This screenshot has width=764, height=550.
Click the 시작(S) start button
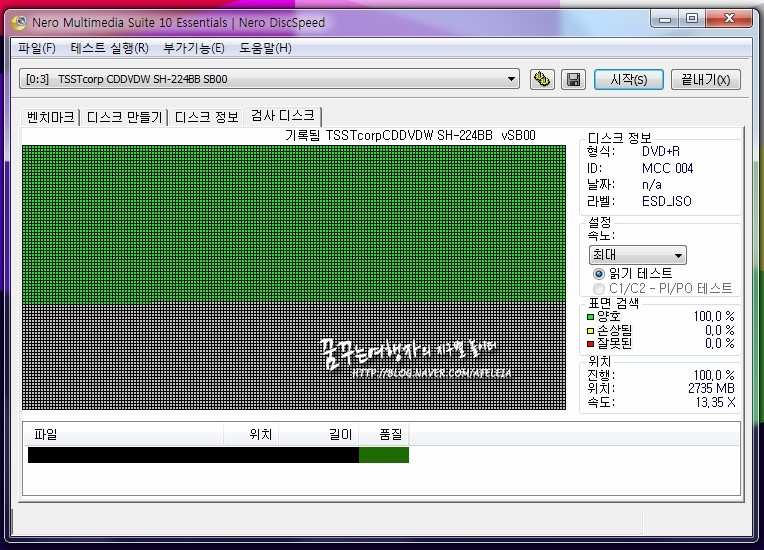(629, 79)
